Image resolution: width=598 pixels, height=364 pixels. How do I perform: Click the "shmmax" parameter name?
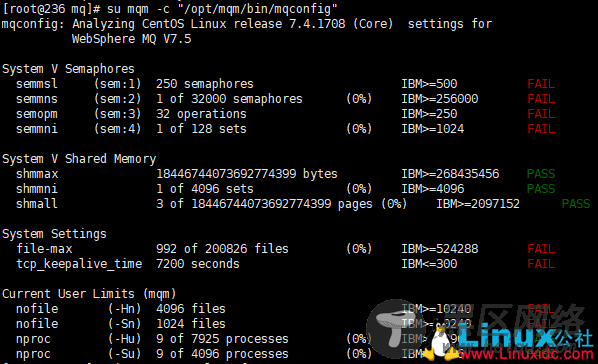click(37, 174)
